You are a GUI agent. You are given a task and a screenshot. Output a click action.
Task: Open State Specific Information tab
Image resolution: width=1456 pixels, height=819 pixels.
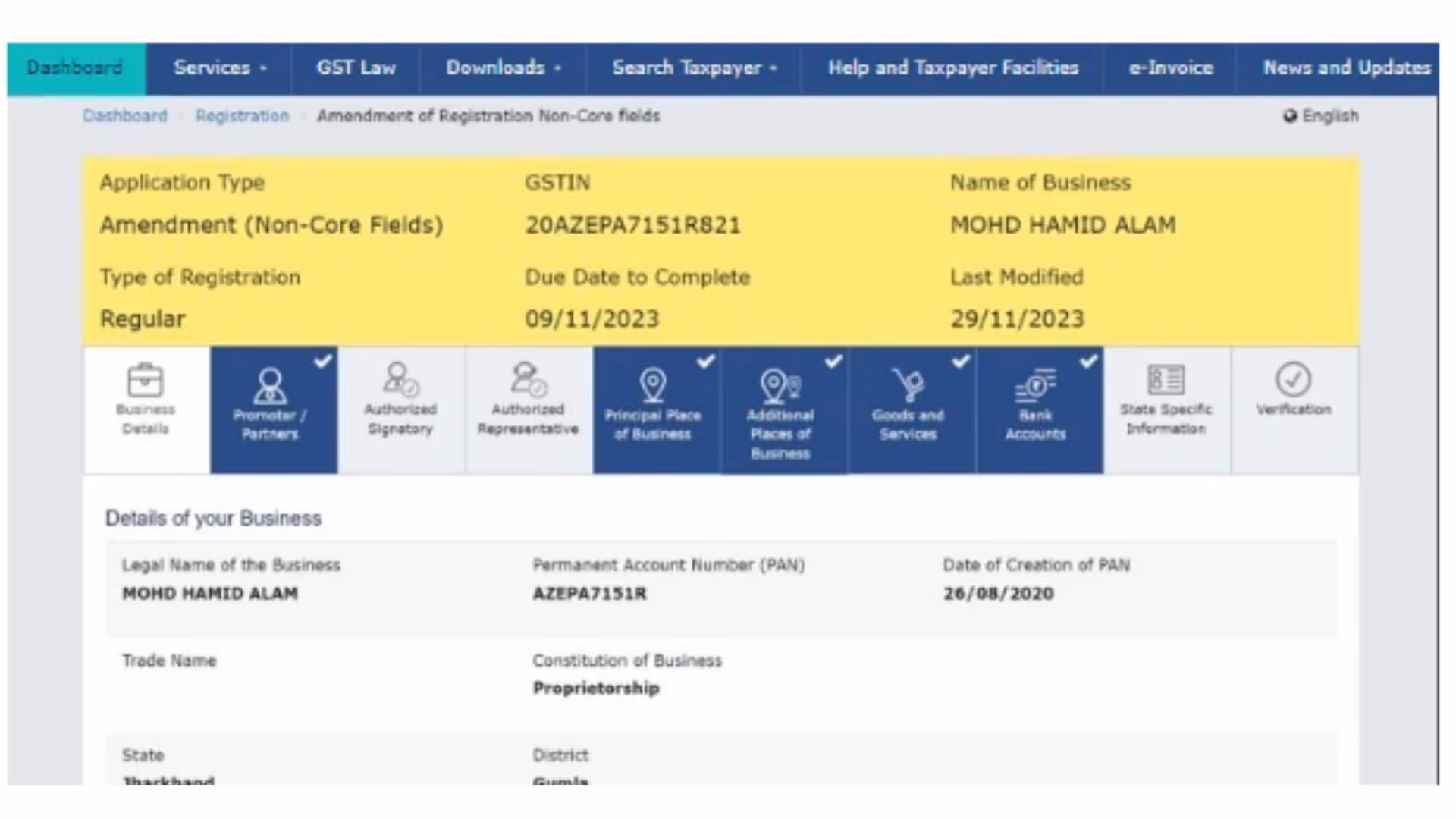click(x=1167, y=410)
